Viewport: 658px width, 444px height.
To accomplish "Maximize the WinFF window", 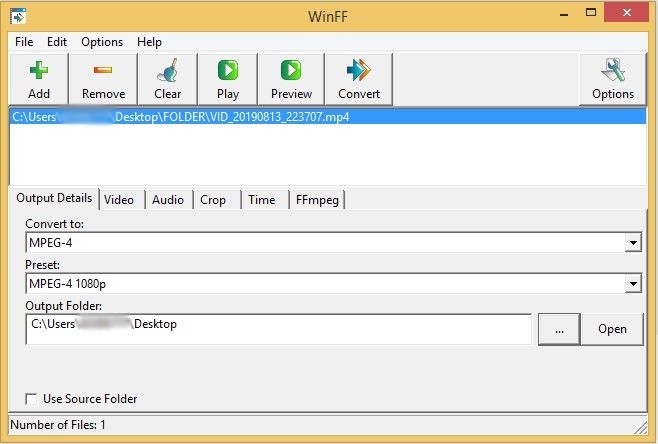I will [591, 13].
